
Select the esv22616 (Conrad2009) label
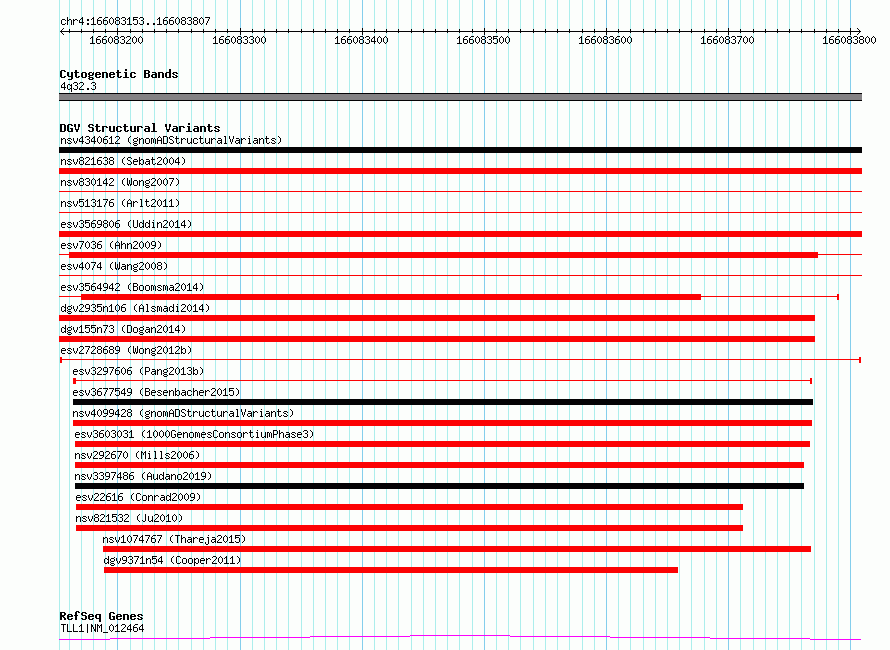[x=138, y=497]
